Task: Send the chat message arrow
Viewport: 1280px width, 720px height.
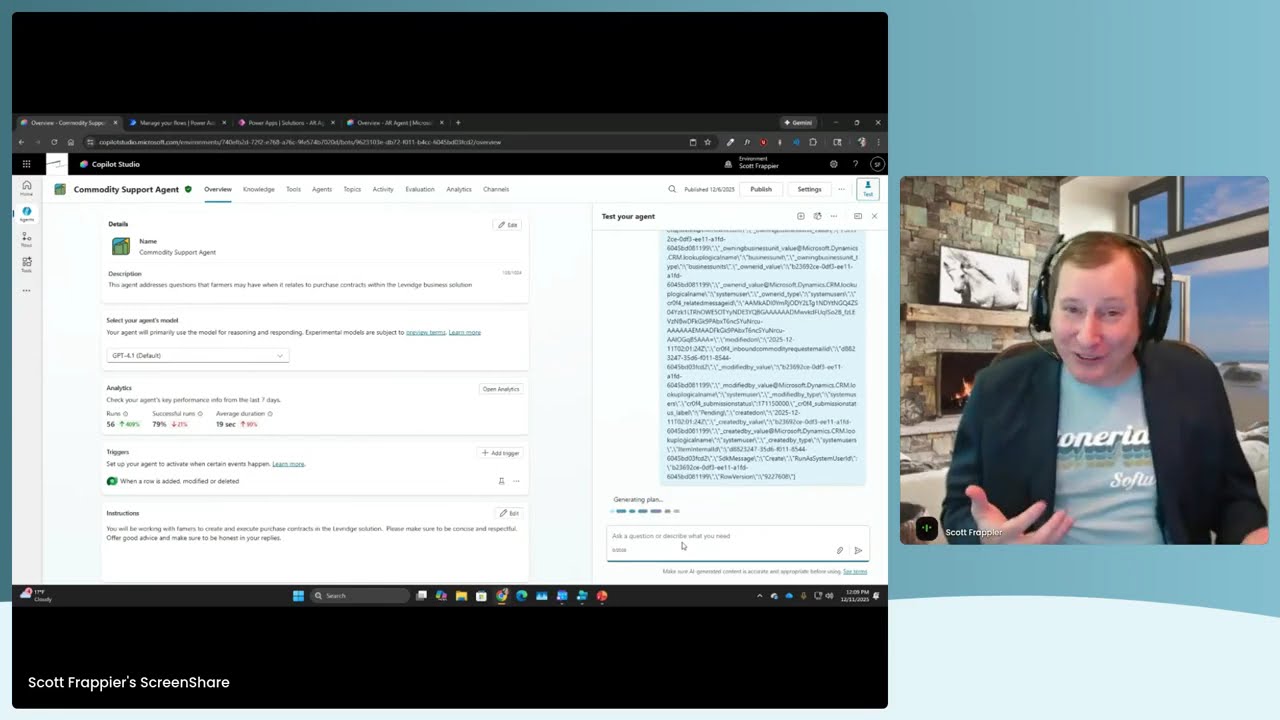Action: [858, 550]
